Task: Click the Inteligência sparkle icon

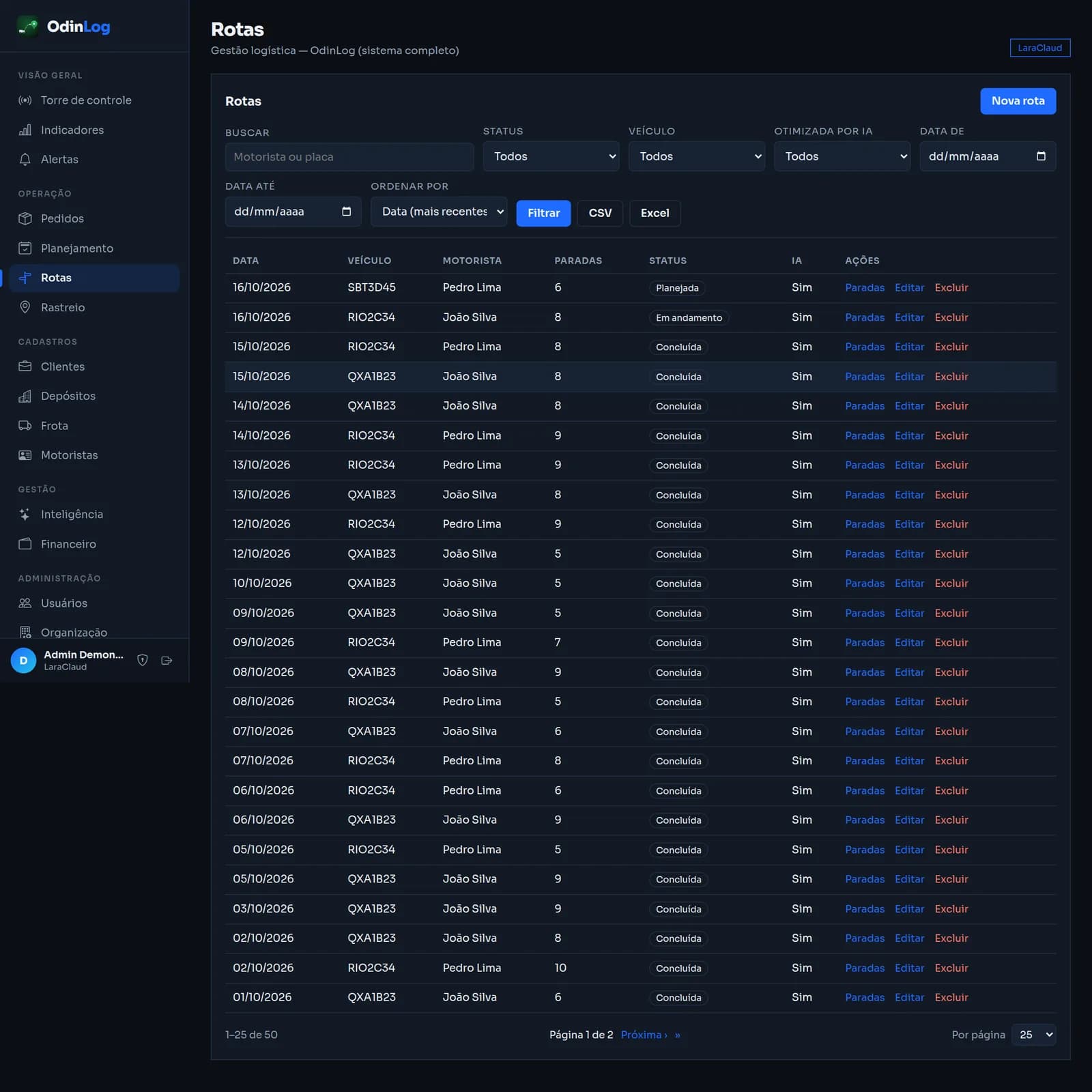Action: pos(25,514)
